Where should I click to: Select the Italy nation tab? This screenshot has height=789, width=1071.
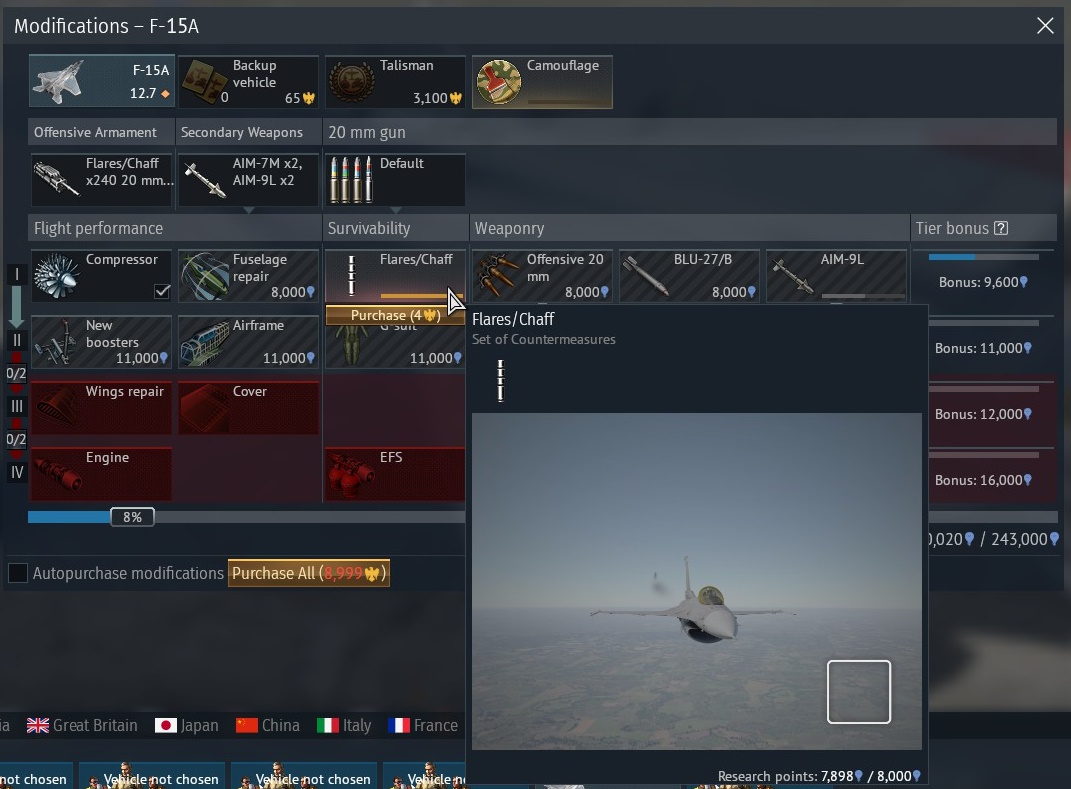coord(344,725)
